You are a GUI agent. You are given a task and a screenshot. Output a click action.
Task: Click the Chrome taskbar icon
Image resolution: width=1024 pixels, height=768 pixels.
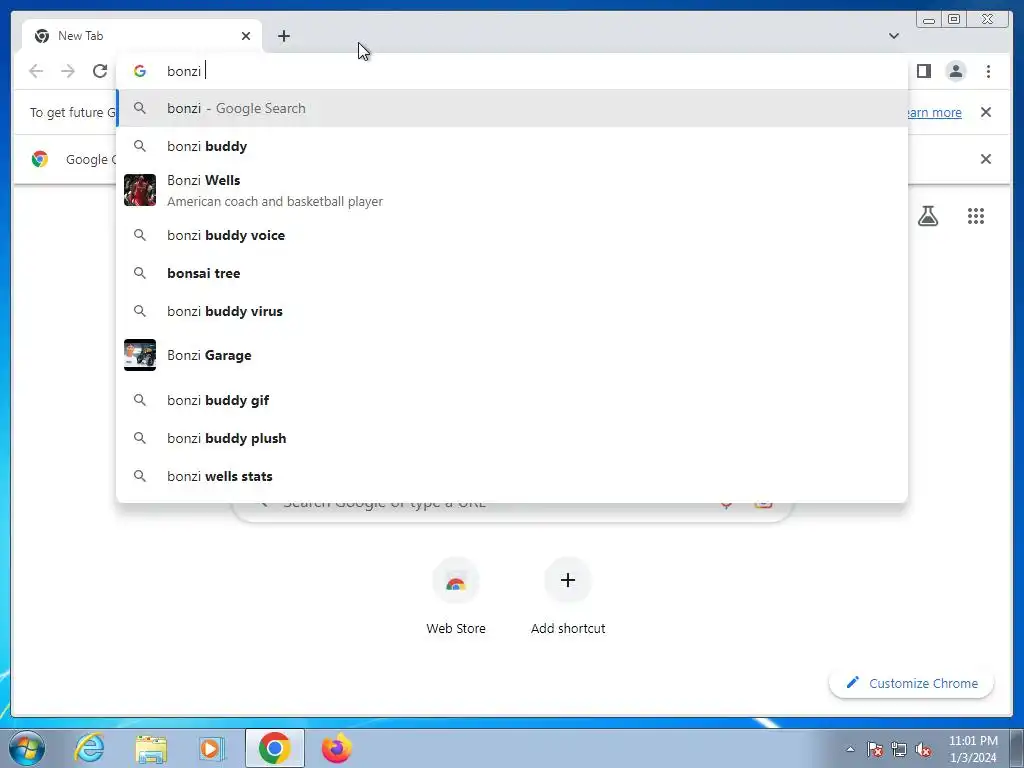pyautogui.click(x=274, y=748)
